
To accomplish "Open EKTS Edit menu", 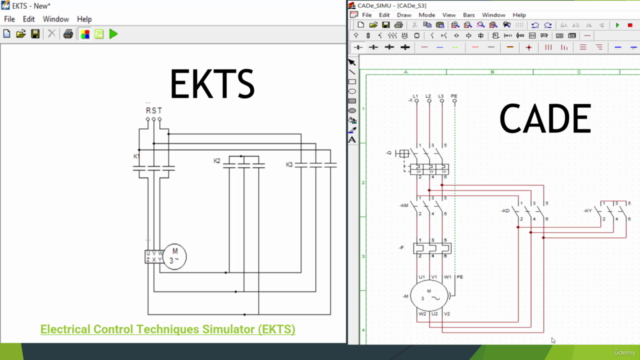I will (x=29, y=19).
